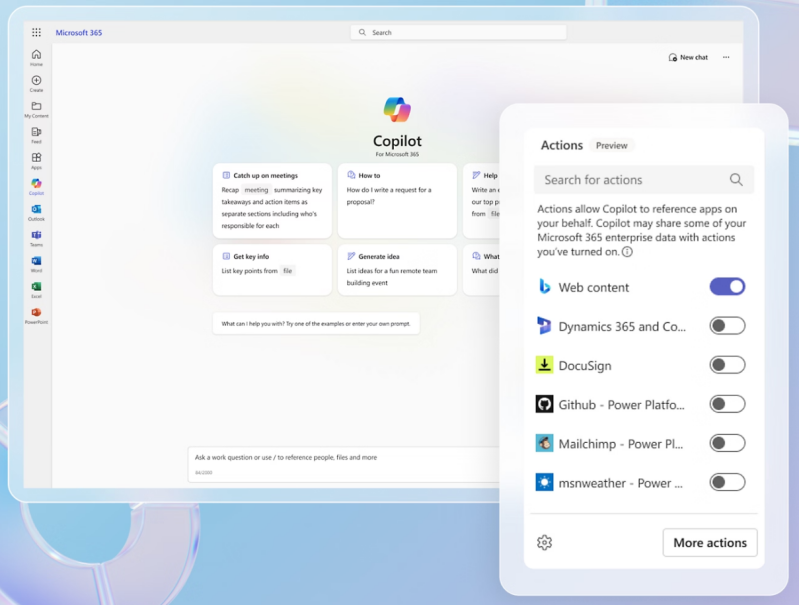Select the Generate idea prompt card

[x=397, y=270]
